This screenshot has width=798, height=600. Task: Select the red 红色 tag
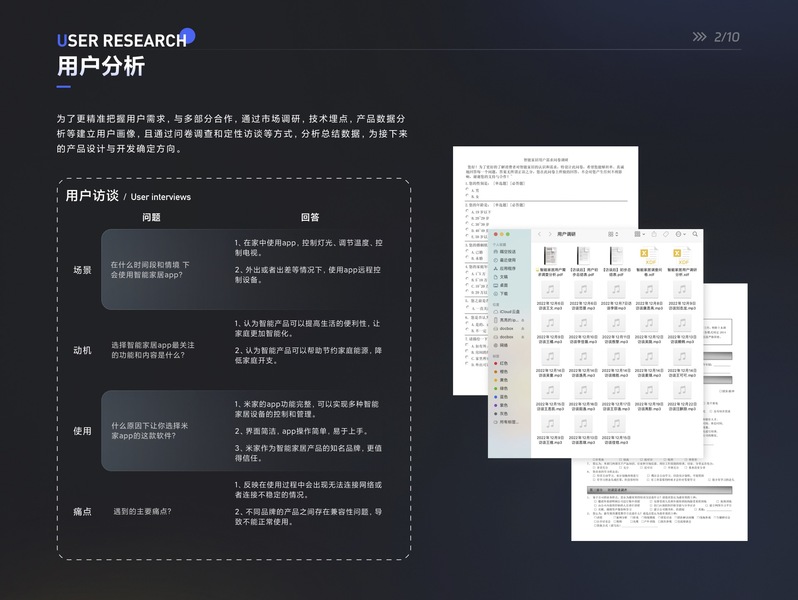[x=501, y=363]
